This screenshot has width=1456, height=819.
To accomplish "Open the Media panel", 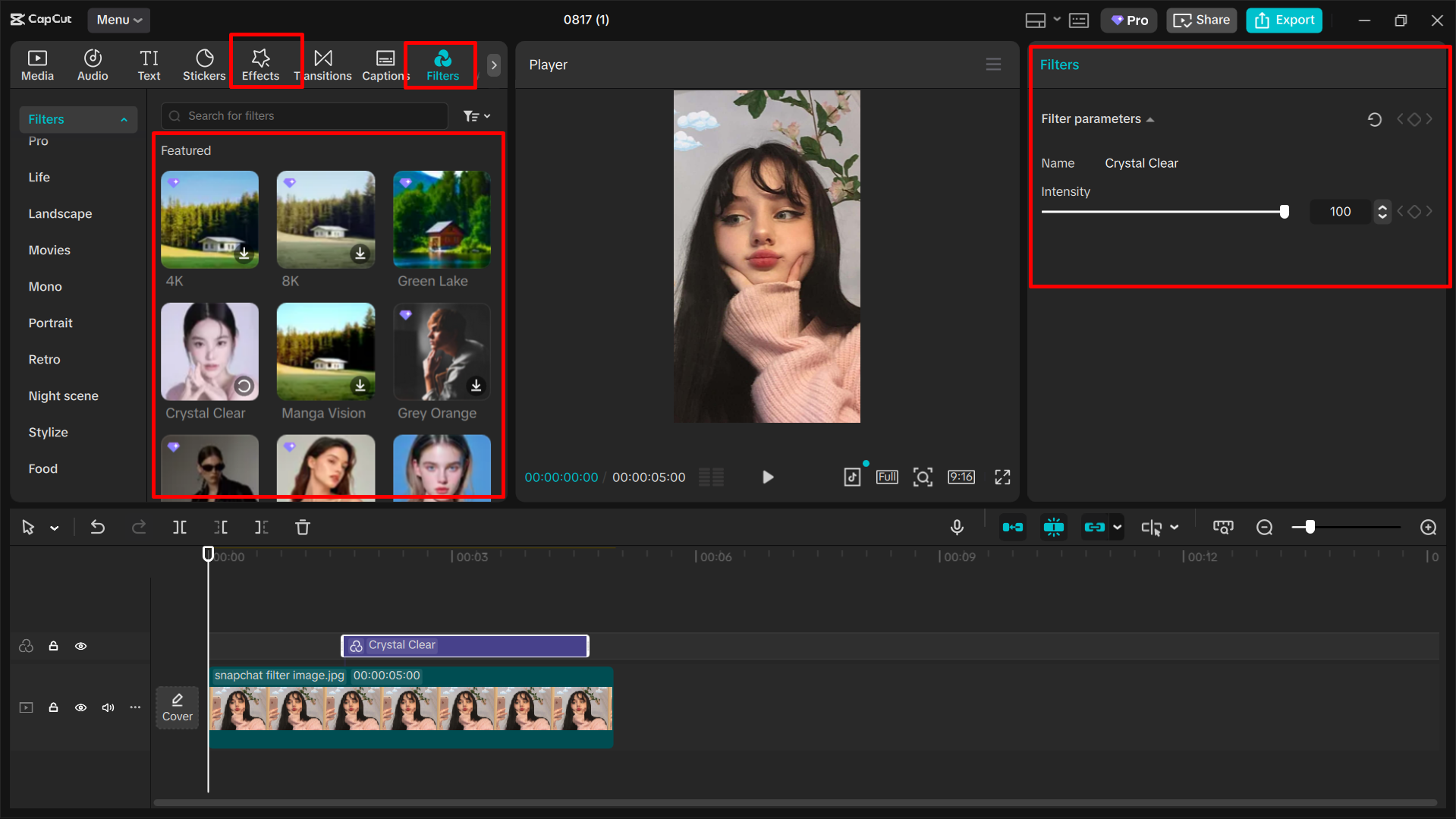I will [x=37, y=64].
